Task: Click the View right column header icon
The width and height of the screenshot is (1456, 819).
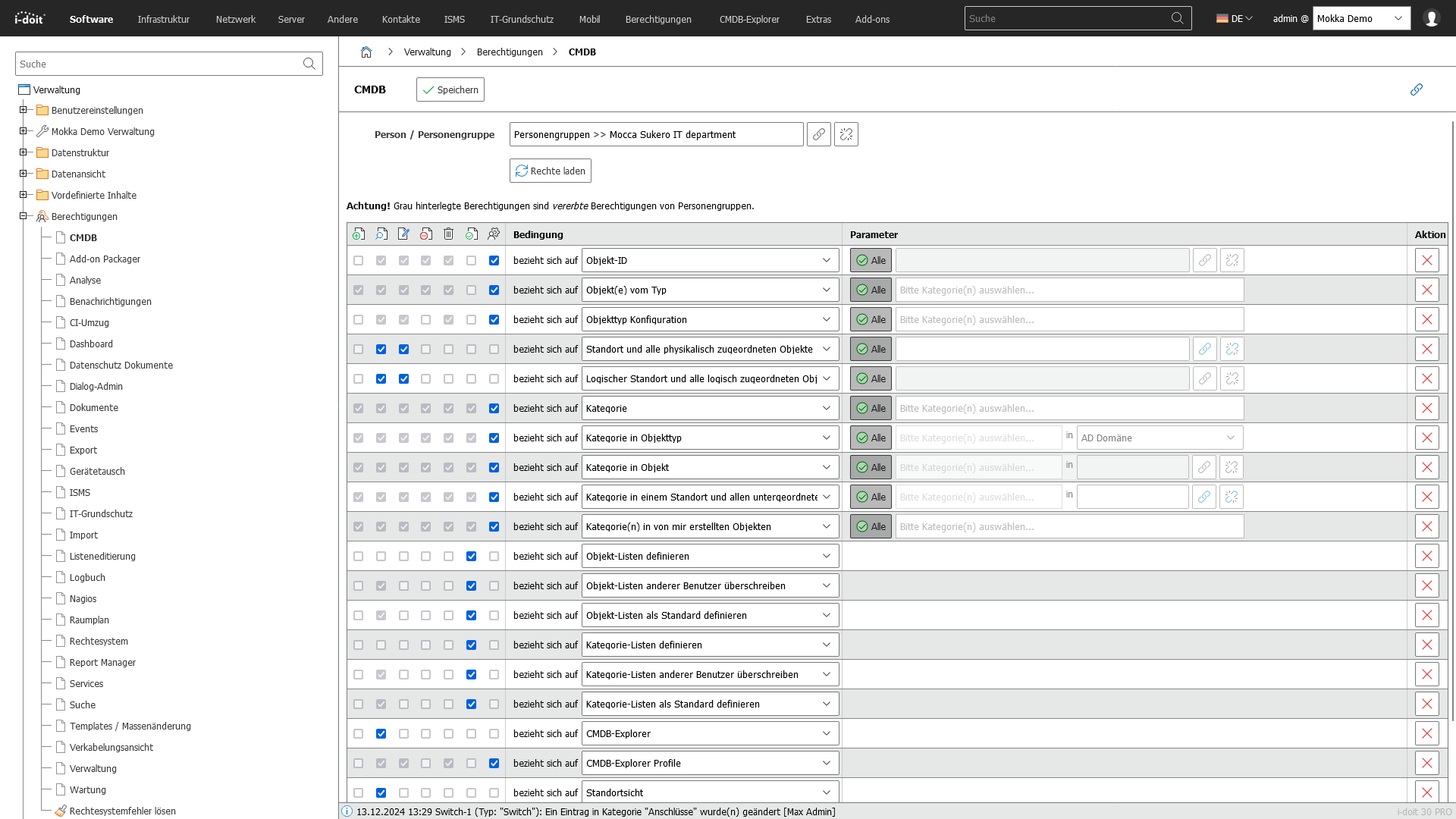Action: pos(381,234)
